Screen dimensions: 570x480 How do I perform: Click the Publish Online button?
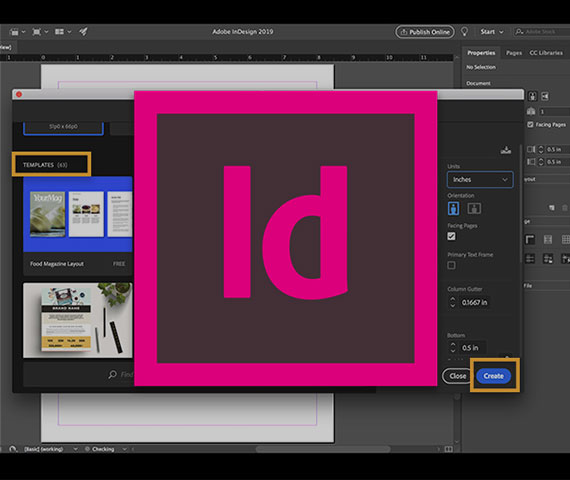425,32
